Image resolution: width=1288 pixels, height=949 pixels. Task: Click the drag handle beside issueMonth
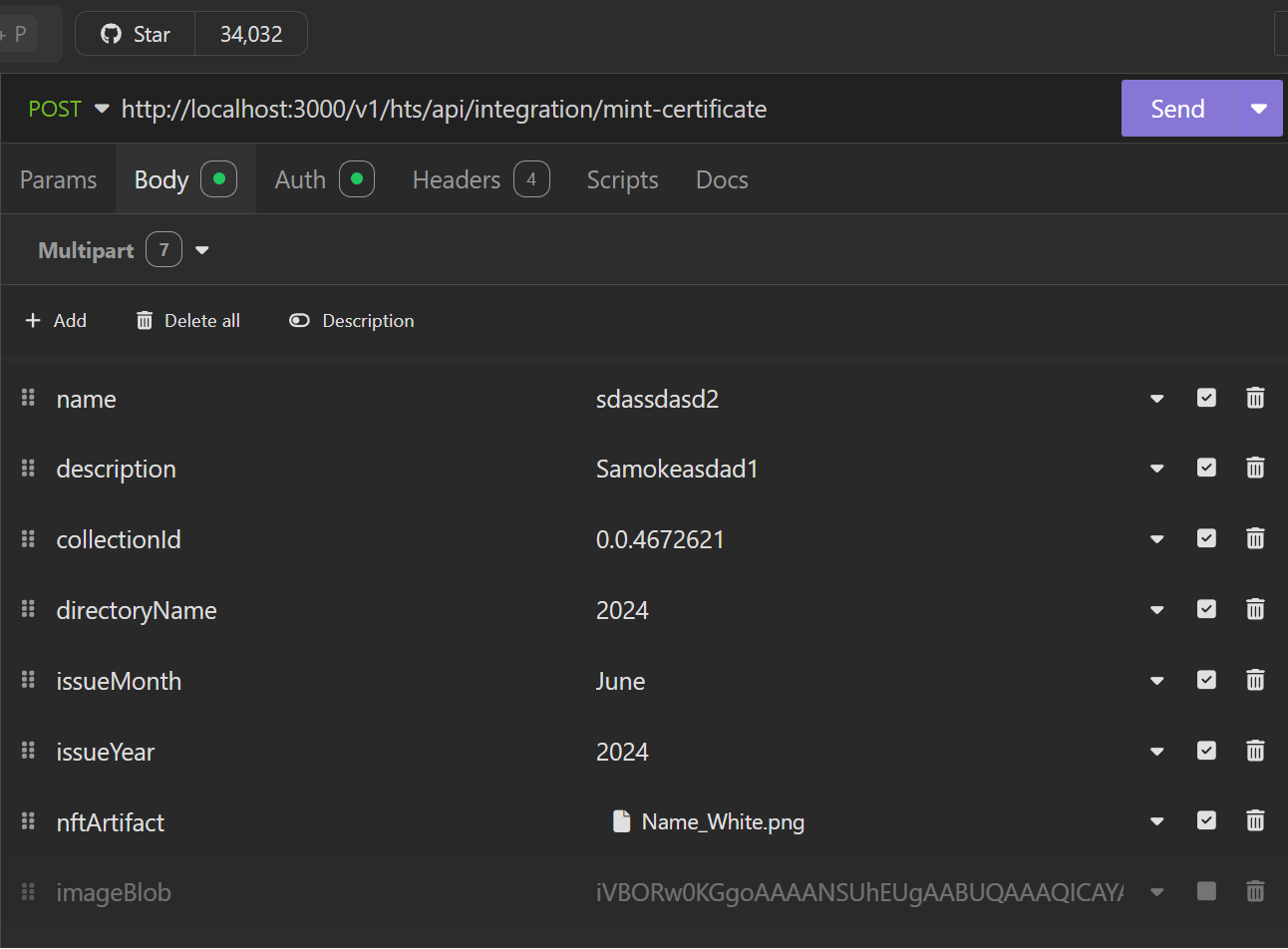coord(28,680)
